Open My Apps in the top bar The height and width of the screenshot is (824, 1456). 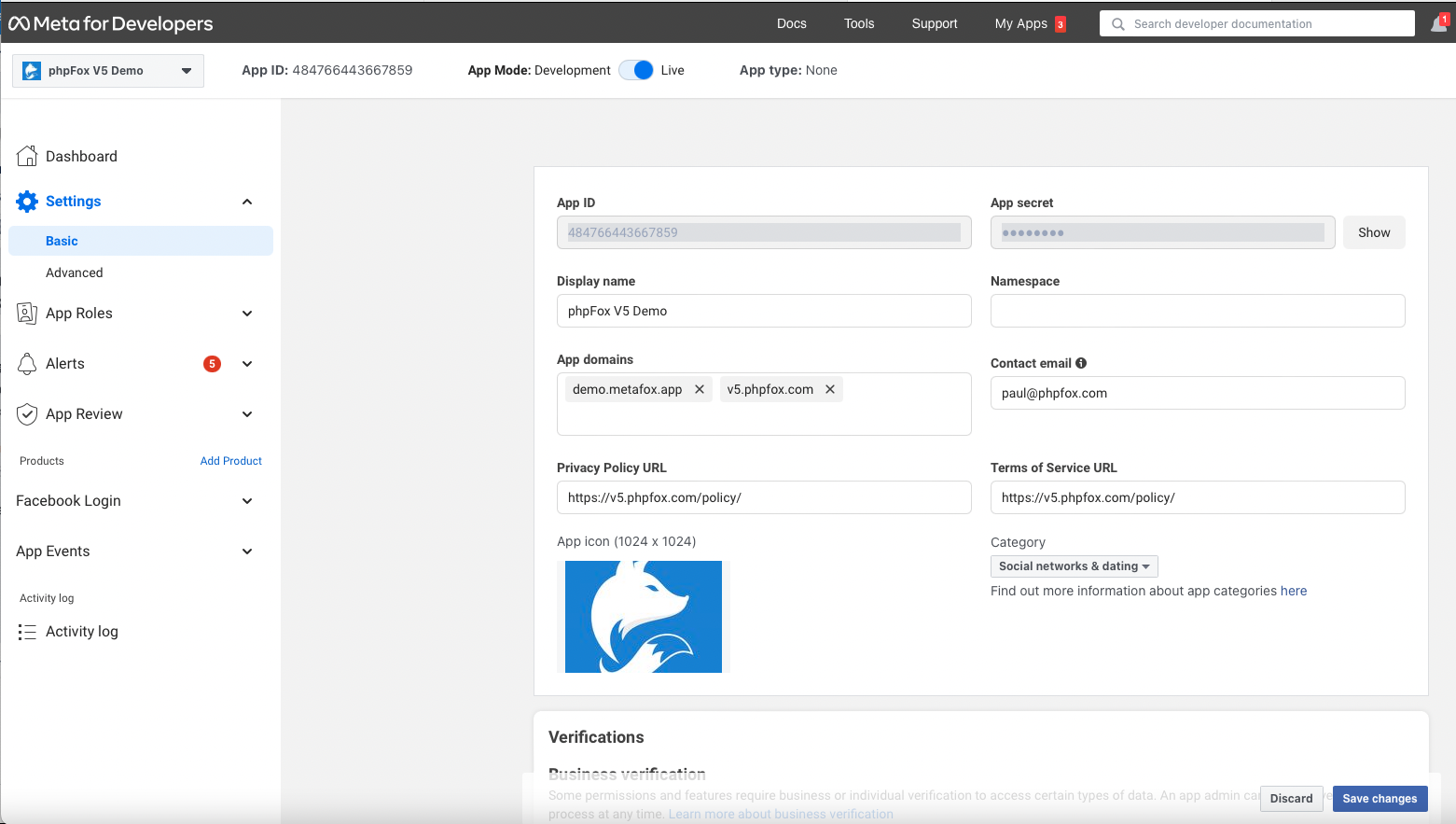click(x=1021, y=23)
